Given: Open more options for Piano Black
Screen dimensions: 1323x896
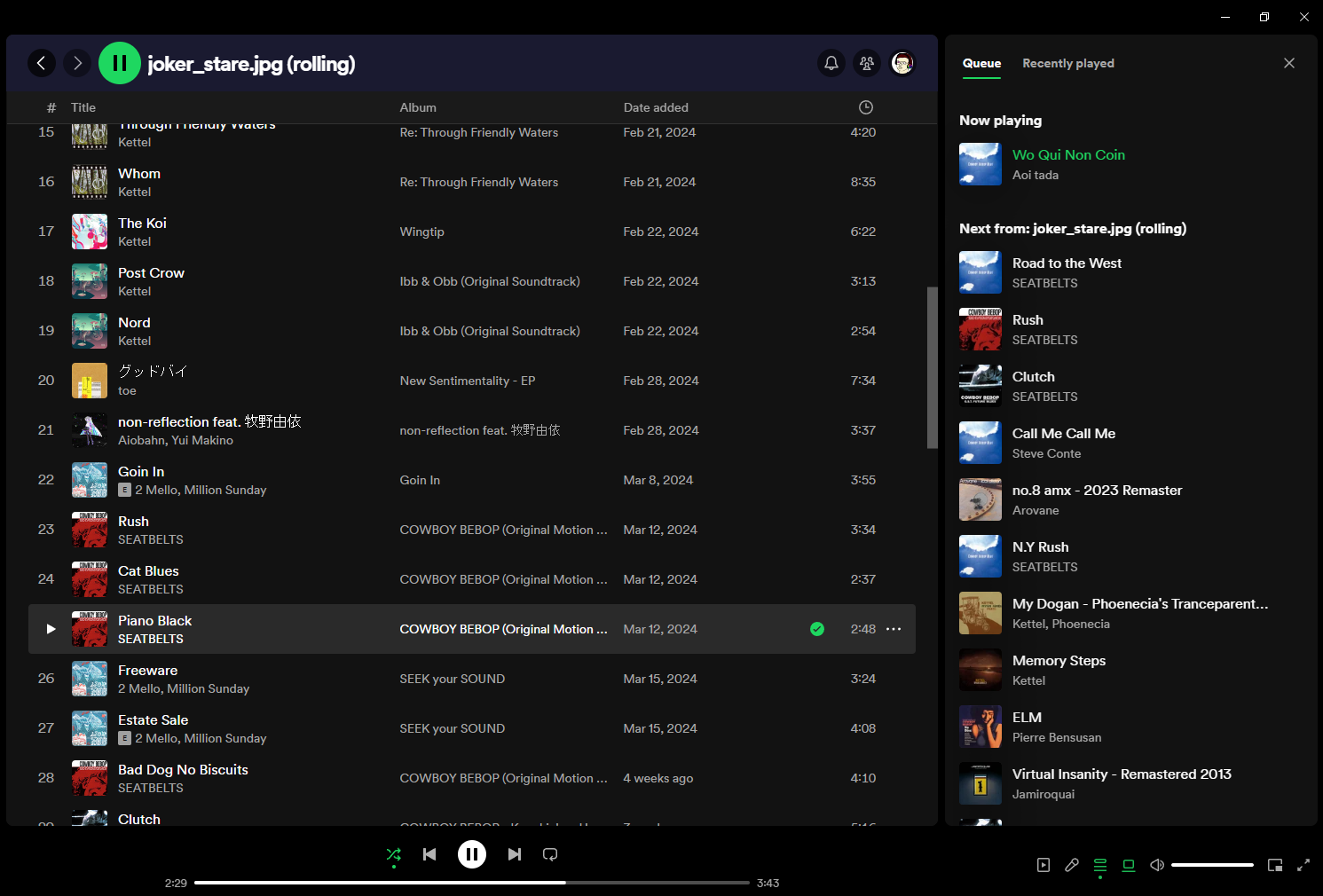Looking at the screenshot, I should [894, 629].
